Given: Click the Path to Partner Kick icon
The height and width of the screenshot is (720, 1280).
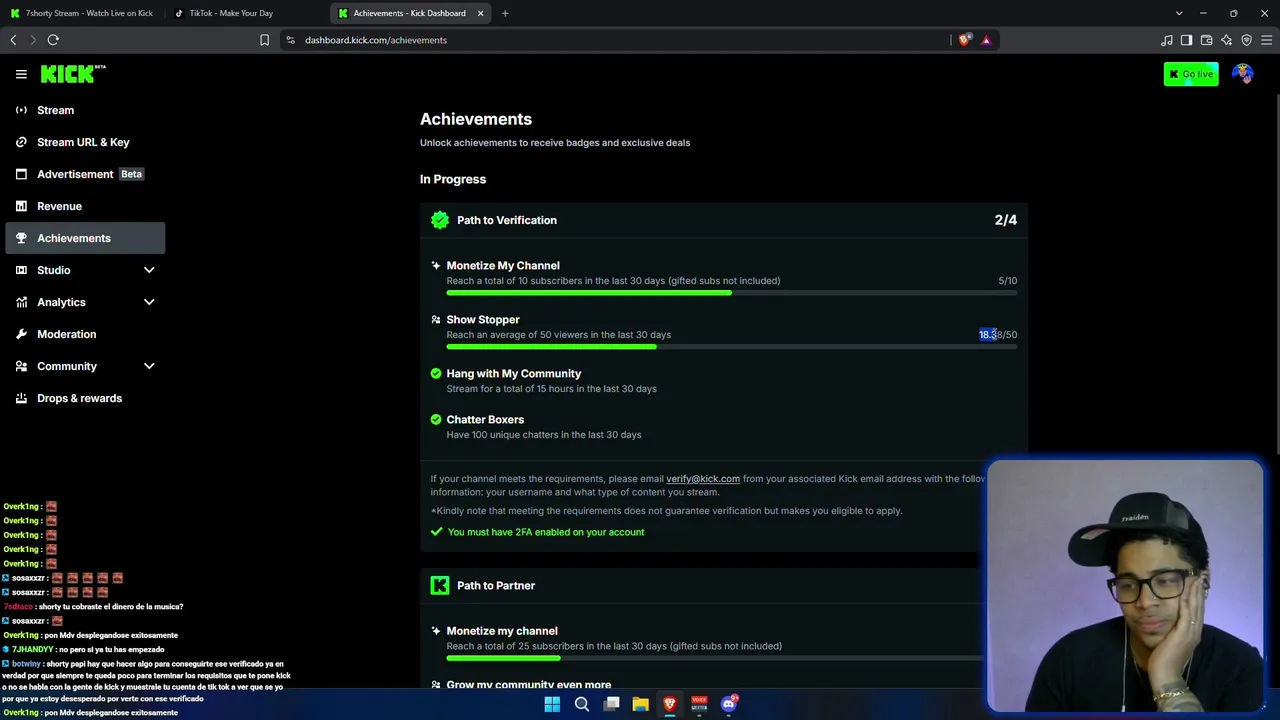Looking at the screenshot, I should 440,585.
